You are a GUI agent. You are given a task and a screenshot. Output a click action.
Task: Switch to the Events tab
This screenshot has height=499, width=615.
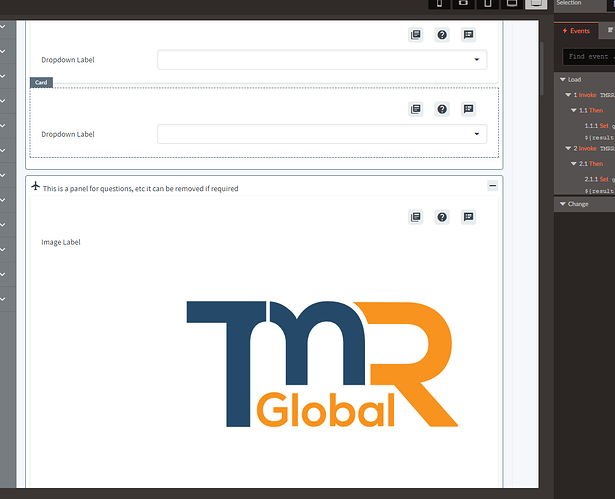pyautogui.click(x=576, y=31)
